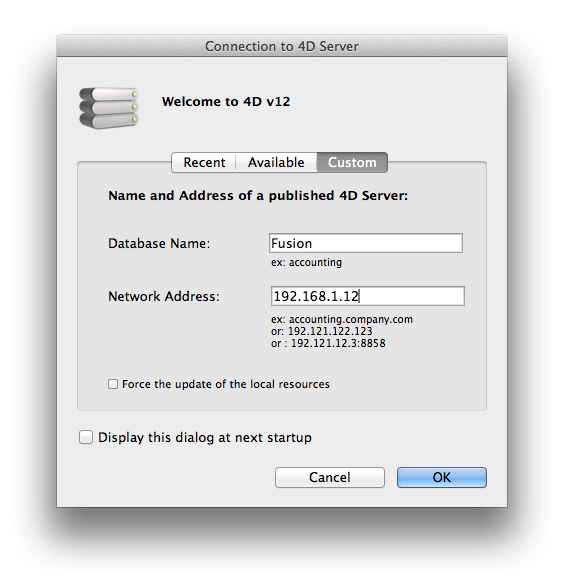Click the 'Name and Address of a published 4D Server' heading

[258, 196]
